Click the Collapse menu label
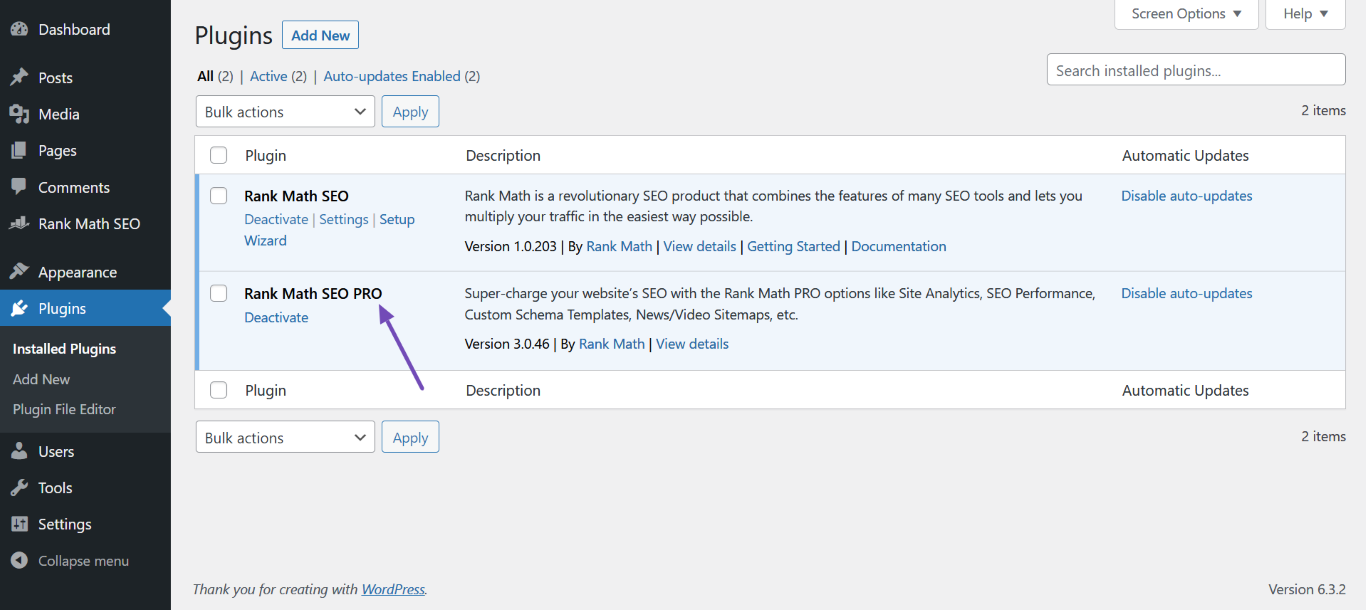 [83, 561]
